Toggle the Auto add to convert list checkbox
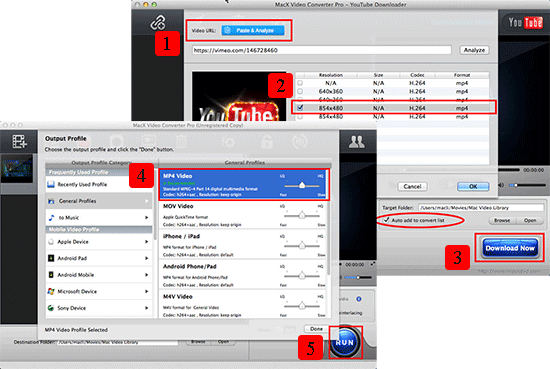 pos(387,220)
